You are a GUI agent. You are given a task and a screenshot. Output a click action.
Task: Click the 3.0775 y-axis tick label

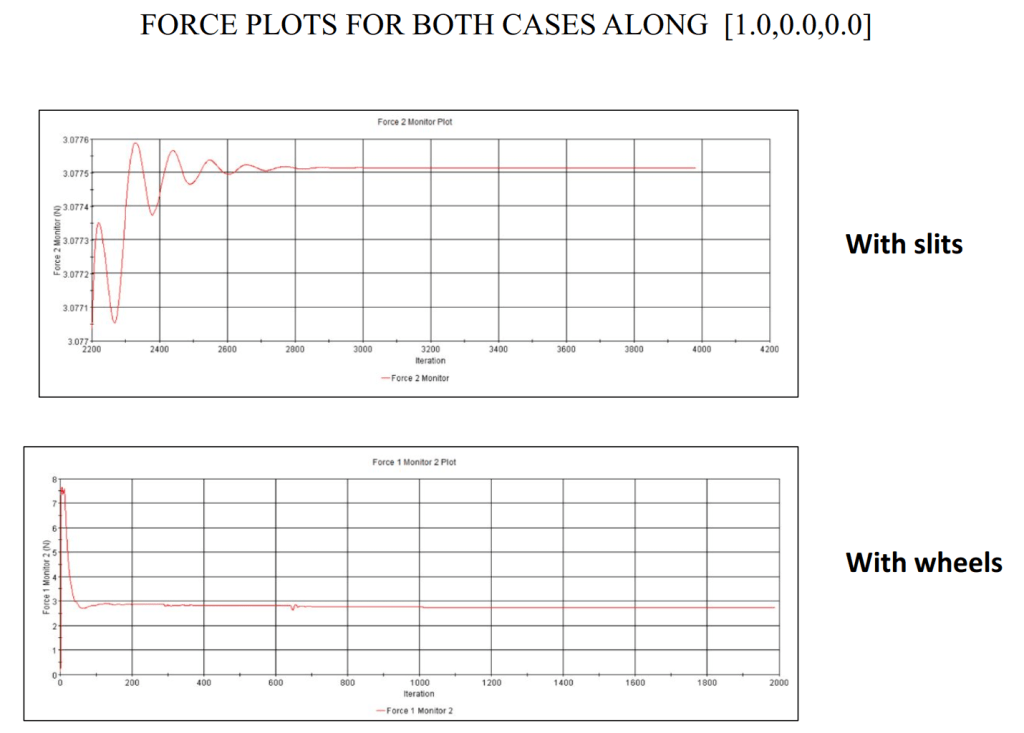pyautogui.click(x=75, y=173)
